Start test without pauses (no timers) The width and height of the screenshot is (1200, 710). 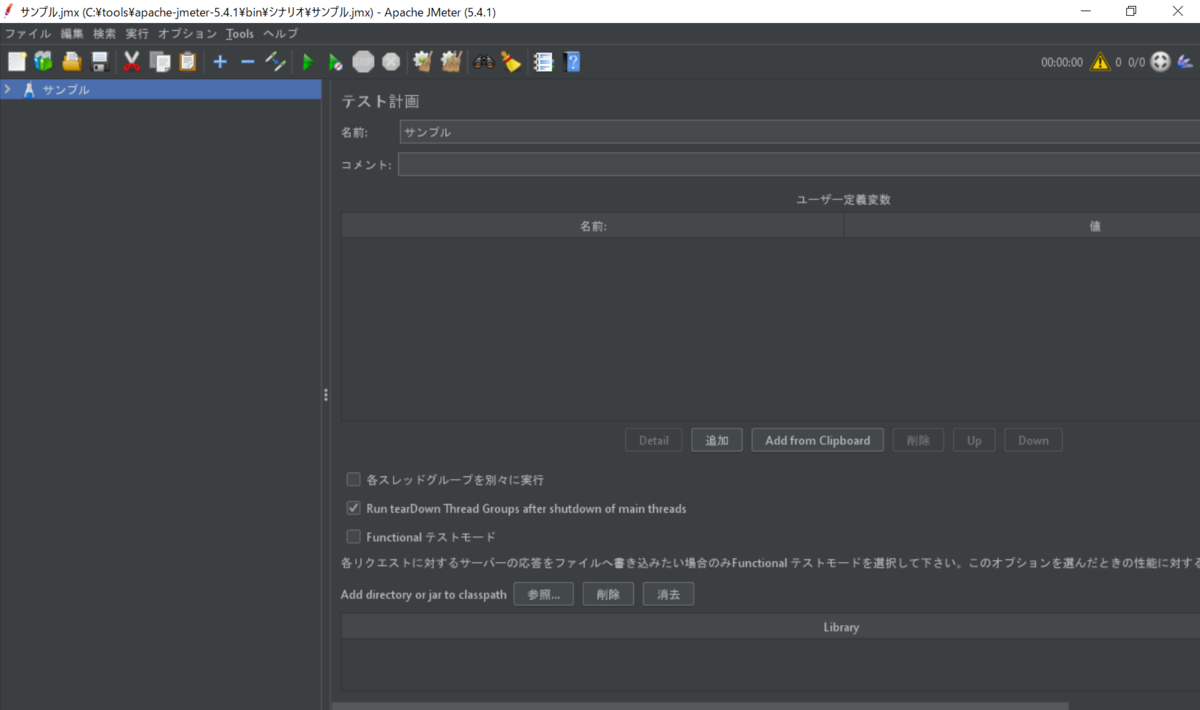(x=335, y=61)
